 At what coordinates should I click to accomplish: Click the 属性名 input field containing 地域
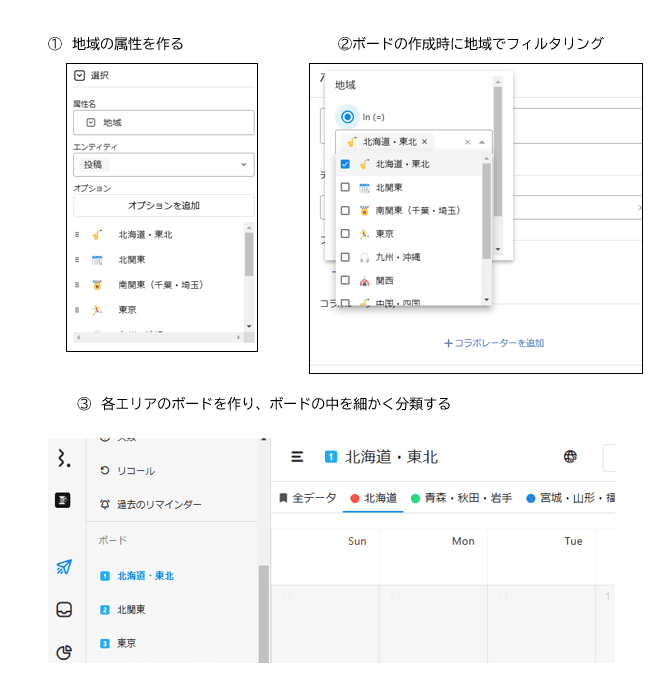point(163,122)
